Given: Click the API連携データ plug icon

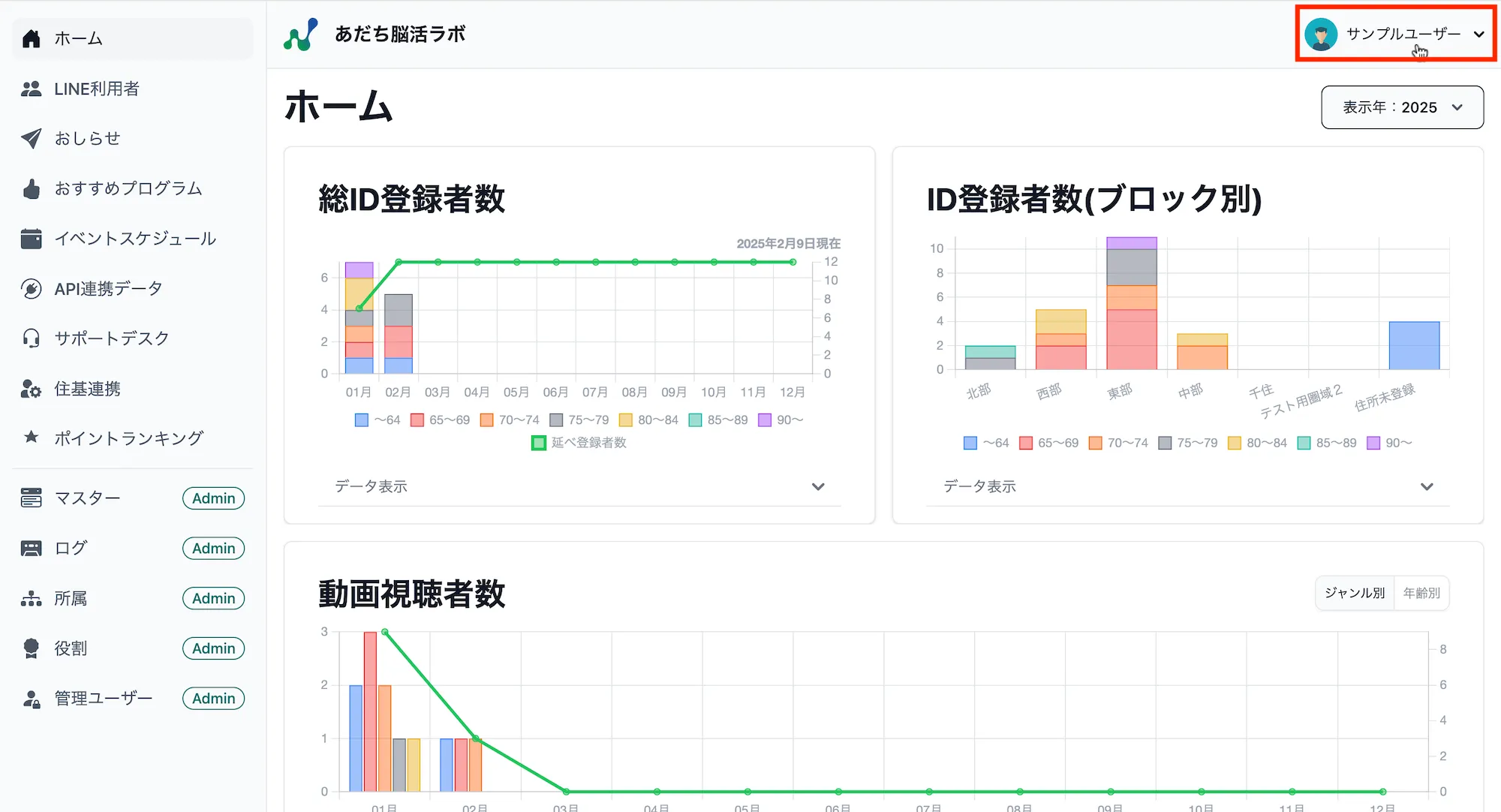Looking at the screenshot, I should coord(31,289).
